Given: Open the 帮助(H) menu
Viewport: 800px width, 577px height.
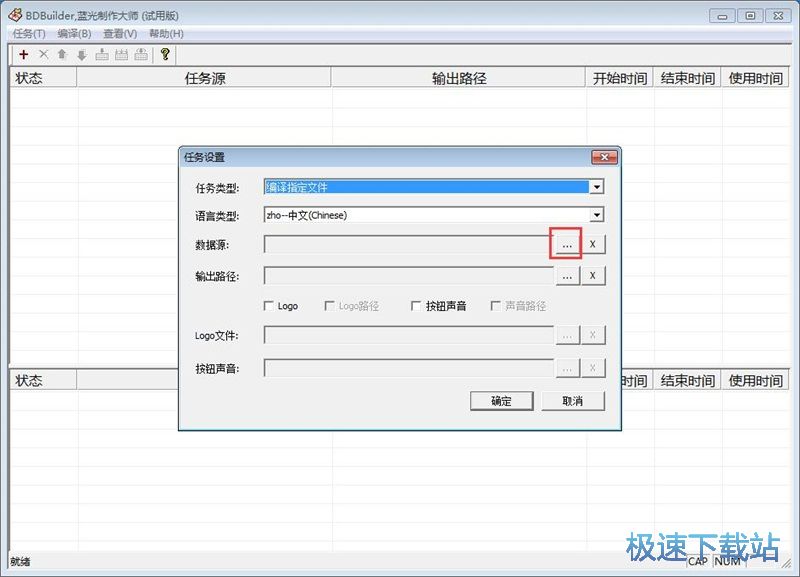Looking at the screenshot, I should coord(166,34).
